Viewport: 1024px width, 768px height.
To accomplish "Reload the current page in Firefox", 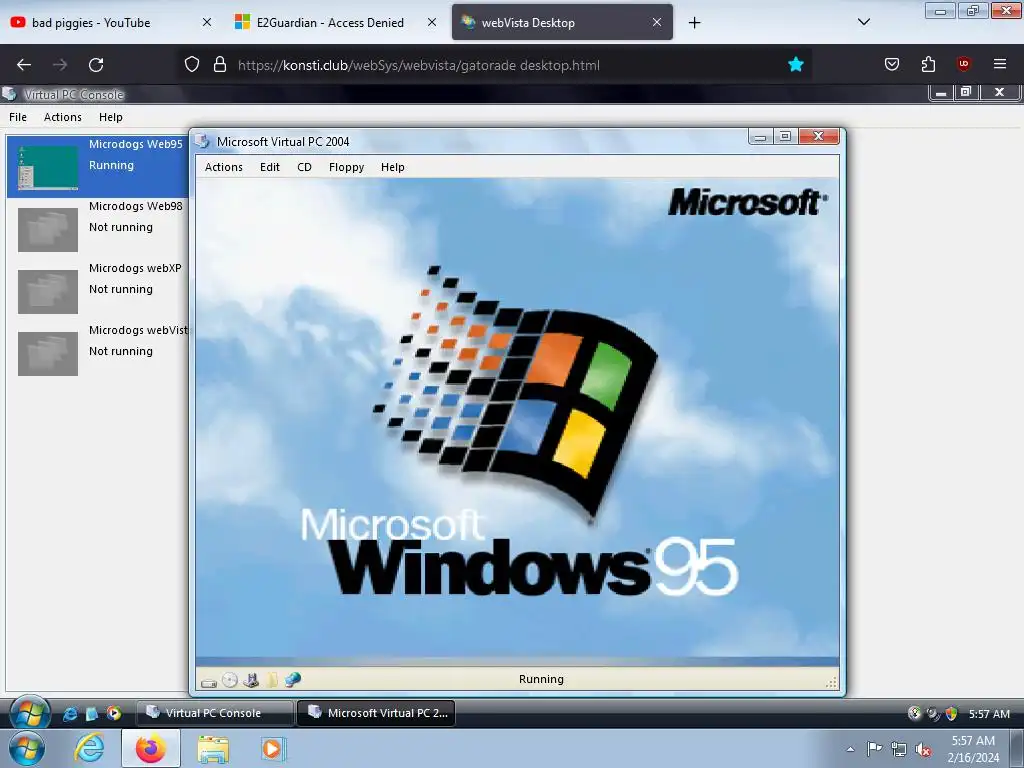I will point(96,65).
